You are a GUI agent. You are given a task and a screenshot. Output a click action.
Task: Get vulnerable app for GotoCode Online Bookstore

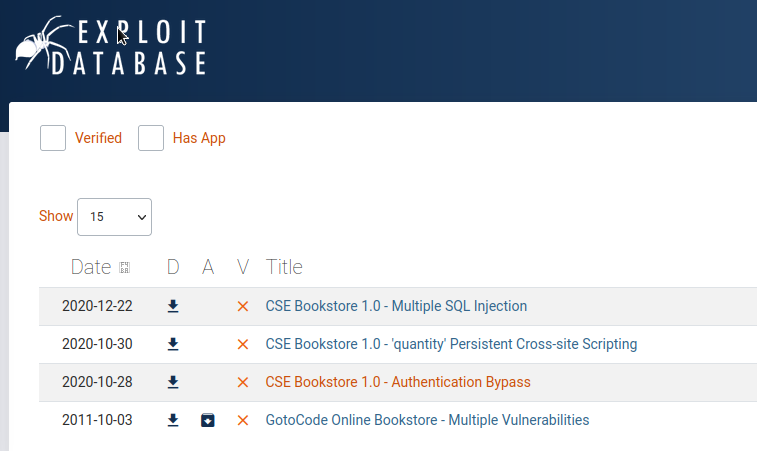(x=208, y=420)
